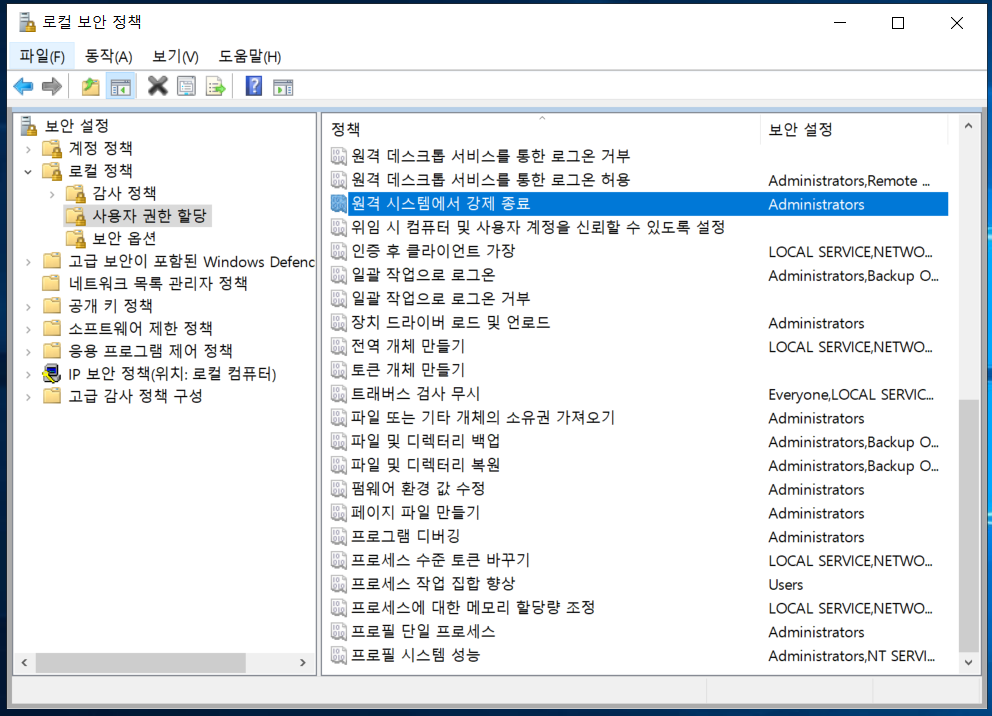Screen dimensions: 992x716
Task: Click the icon beside 프로필 시스템 성능
Action: coord(338,655)
